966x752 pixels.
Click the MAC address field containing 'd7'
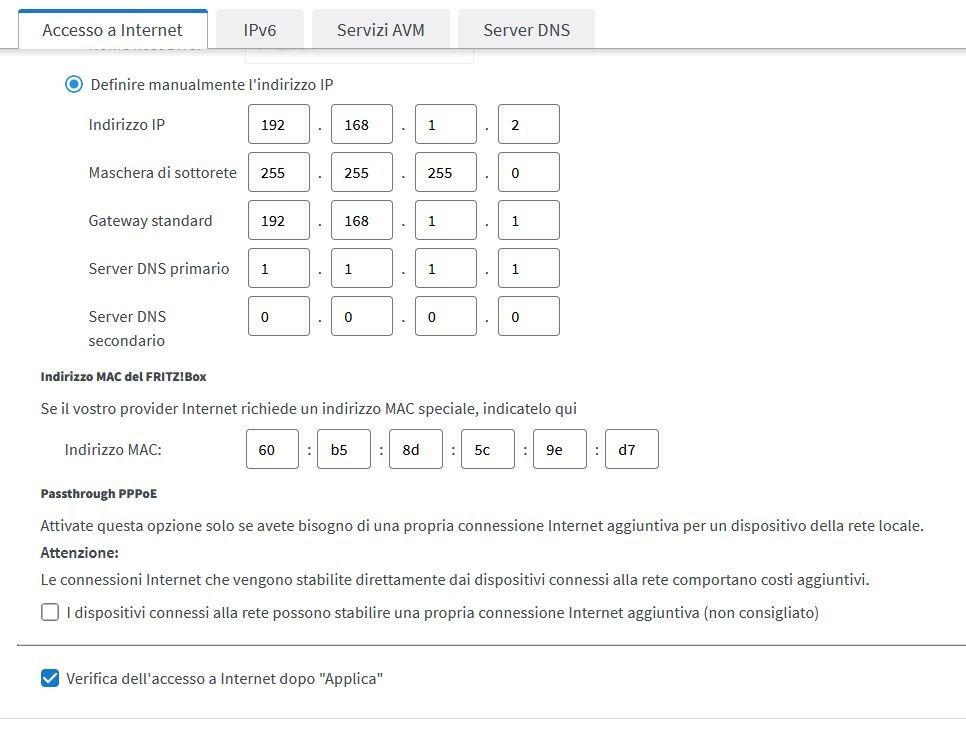[632, 450]
